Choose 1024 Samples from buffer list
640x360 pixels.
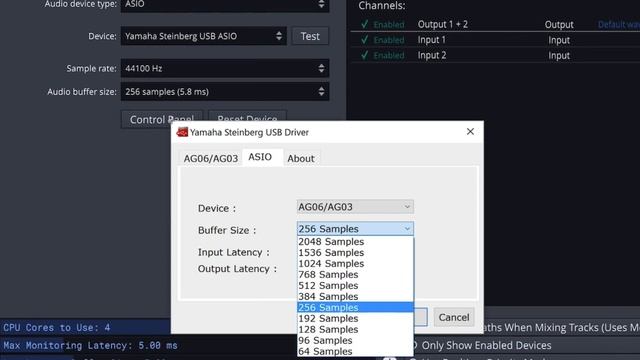pos(355,264)
